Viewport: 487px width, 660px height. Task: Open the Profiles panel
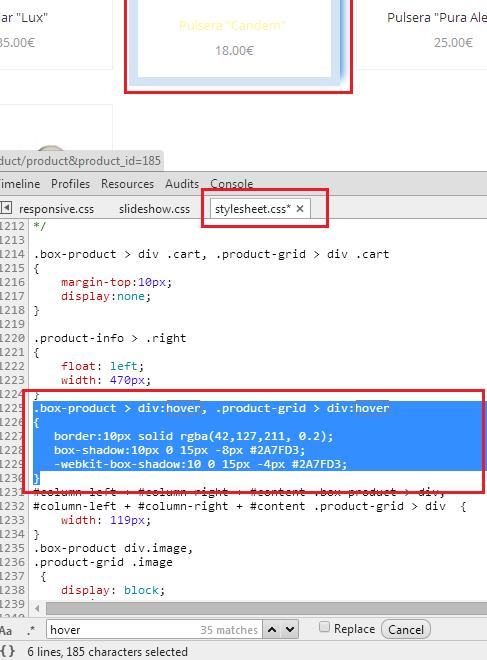70,184
